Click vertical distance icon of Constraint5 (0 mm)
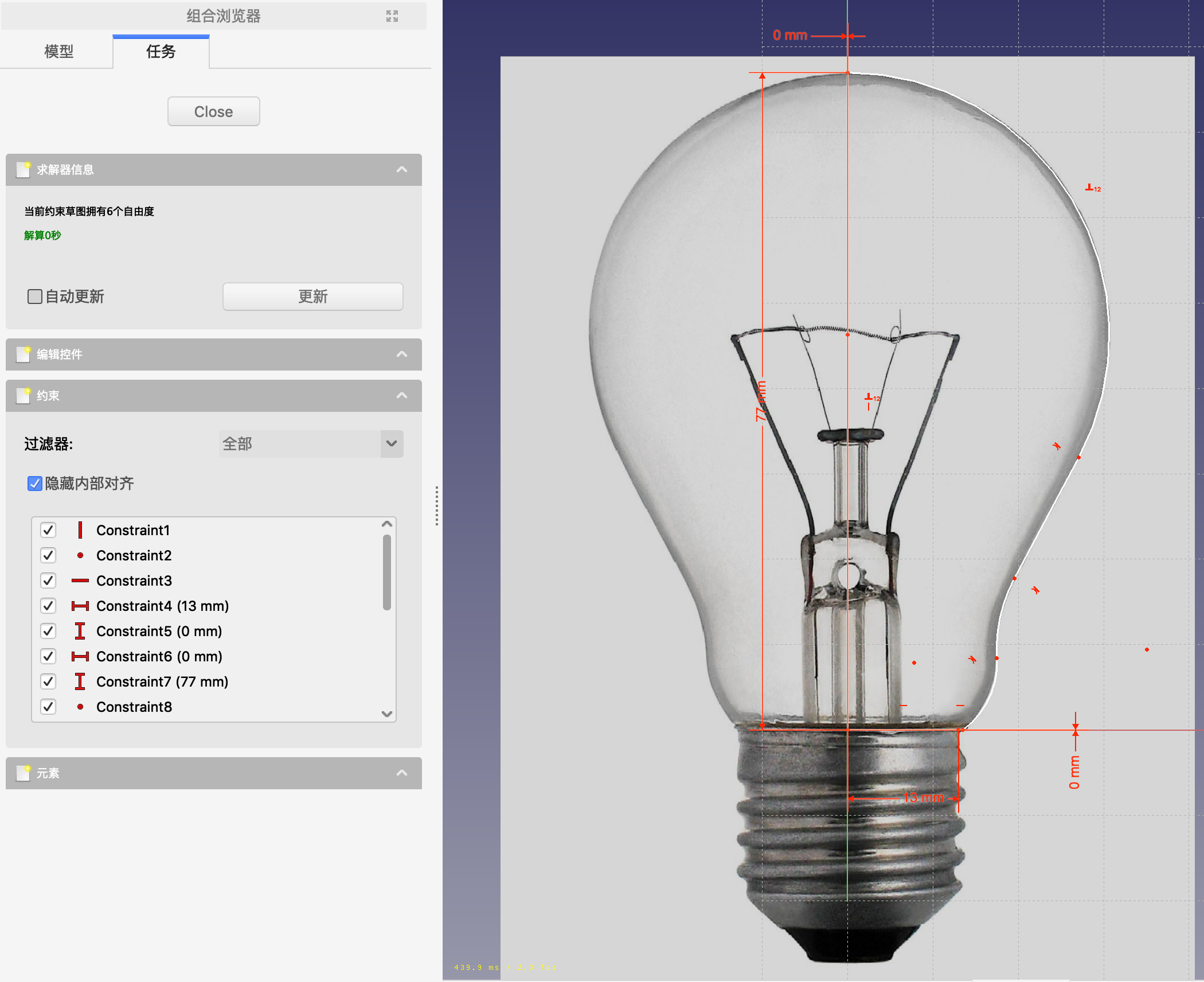The width and height of the screenshot is (1204, 982). 80,631
